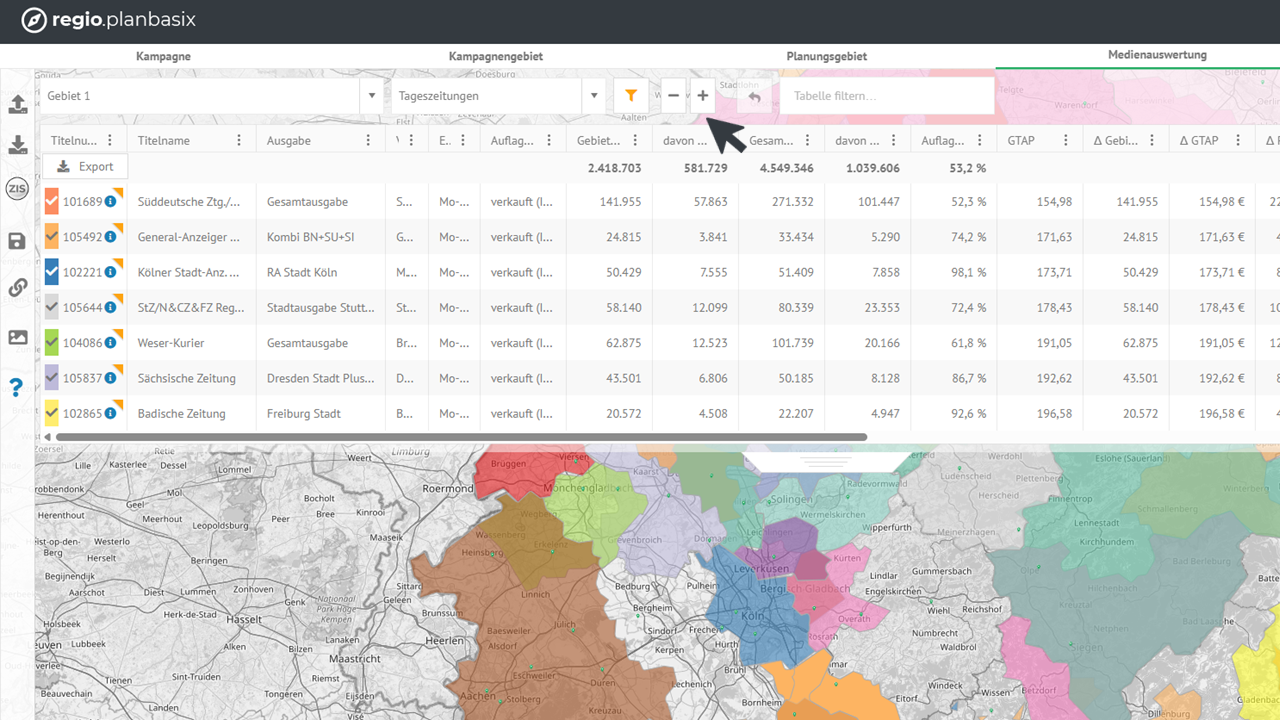Click the orange filter funnel icon
1280x720 pixels.
[631, 96]
